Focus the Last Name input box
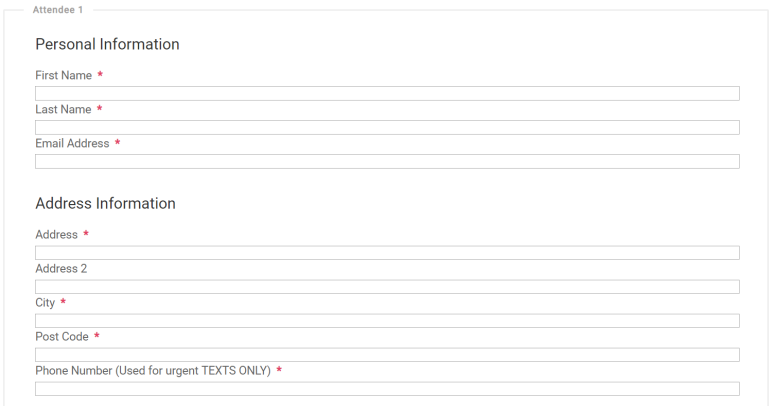This screenshot has width=772, height=406. tap(387, 127)
